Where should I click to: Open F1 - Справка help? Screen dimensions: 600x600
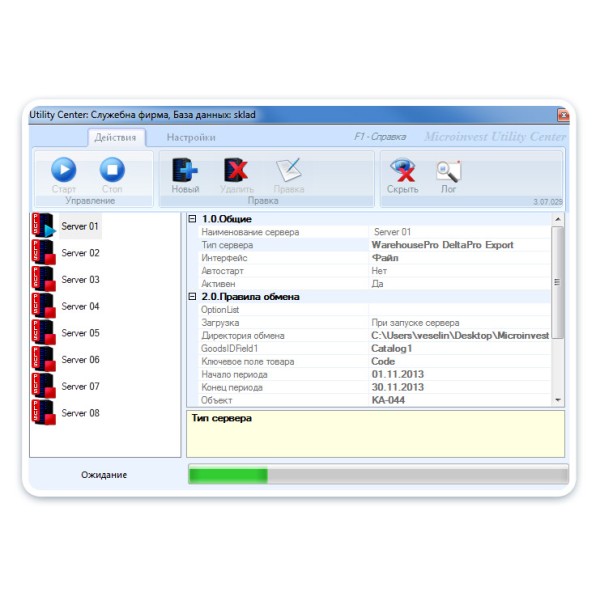click(380, 137)
